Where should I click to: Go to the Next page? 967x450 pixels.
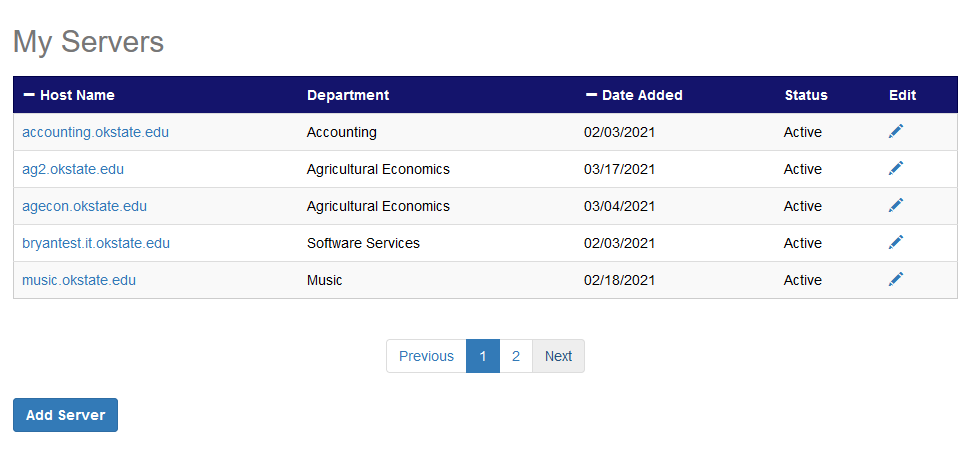tap(558, 356)
